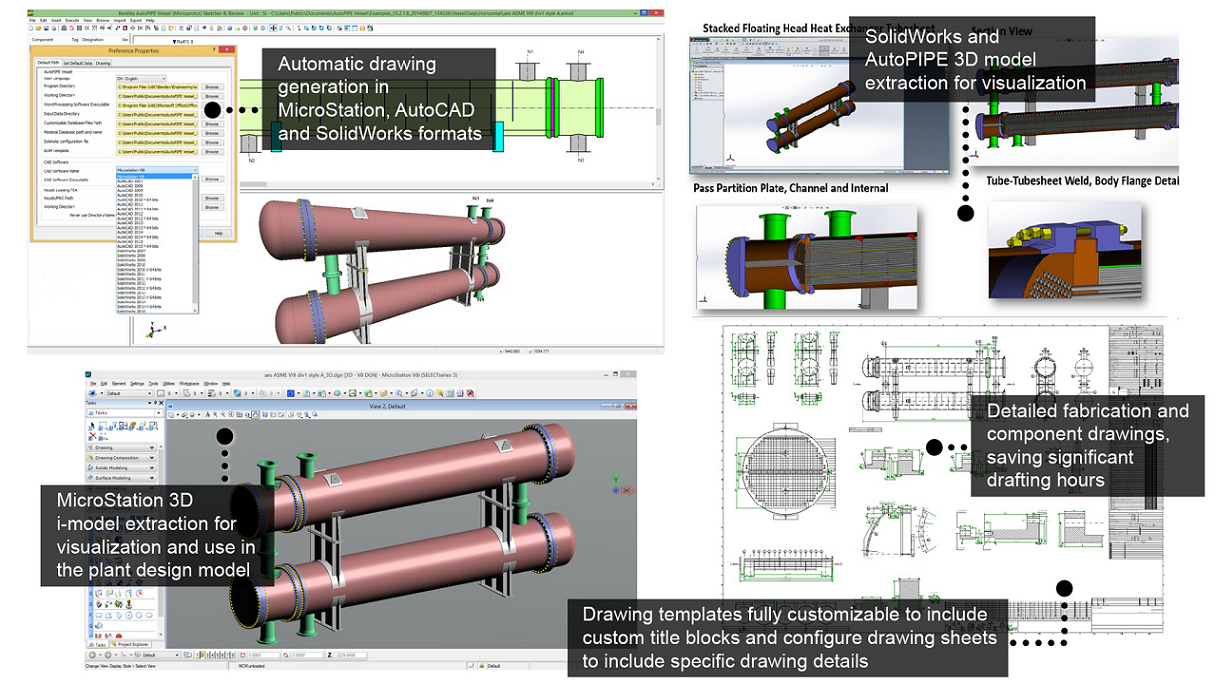The image size is (1215, 684).
Task: Click Open file icon in AutoPIPE toolbar
Action: (x=38, y=28)
